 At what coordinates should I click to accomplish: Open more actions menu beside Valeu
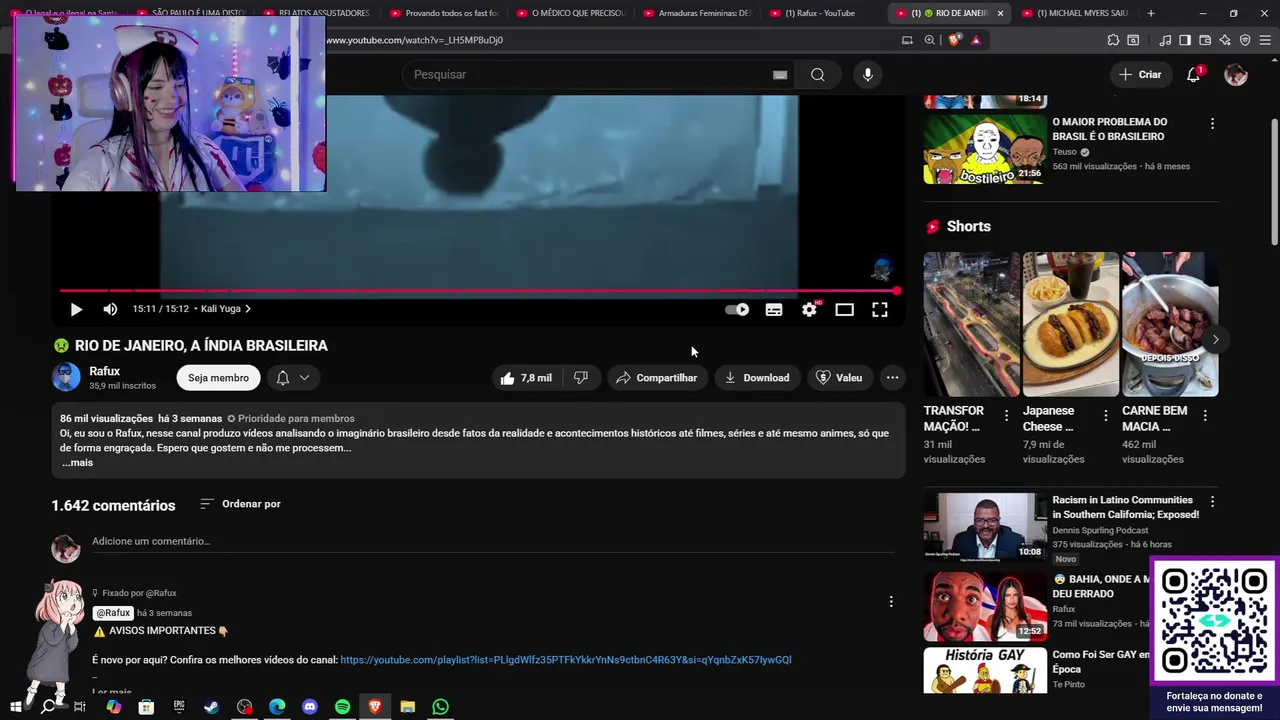coord(892,377)
